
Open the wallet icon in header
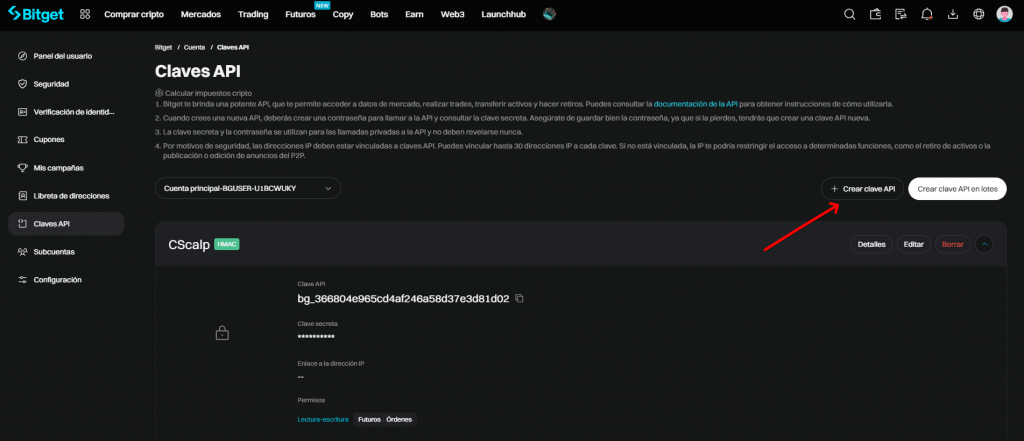tap(876, 14)
